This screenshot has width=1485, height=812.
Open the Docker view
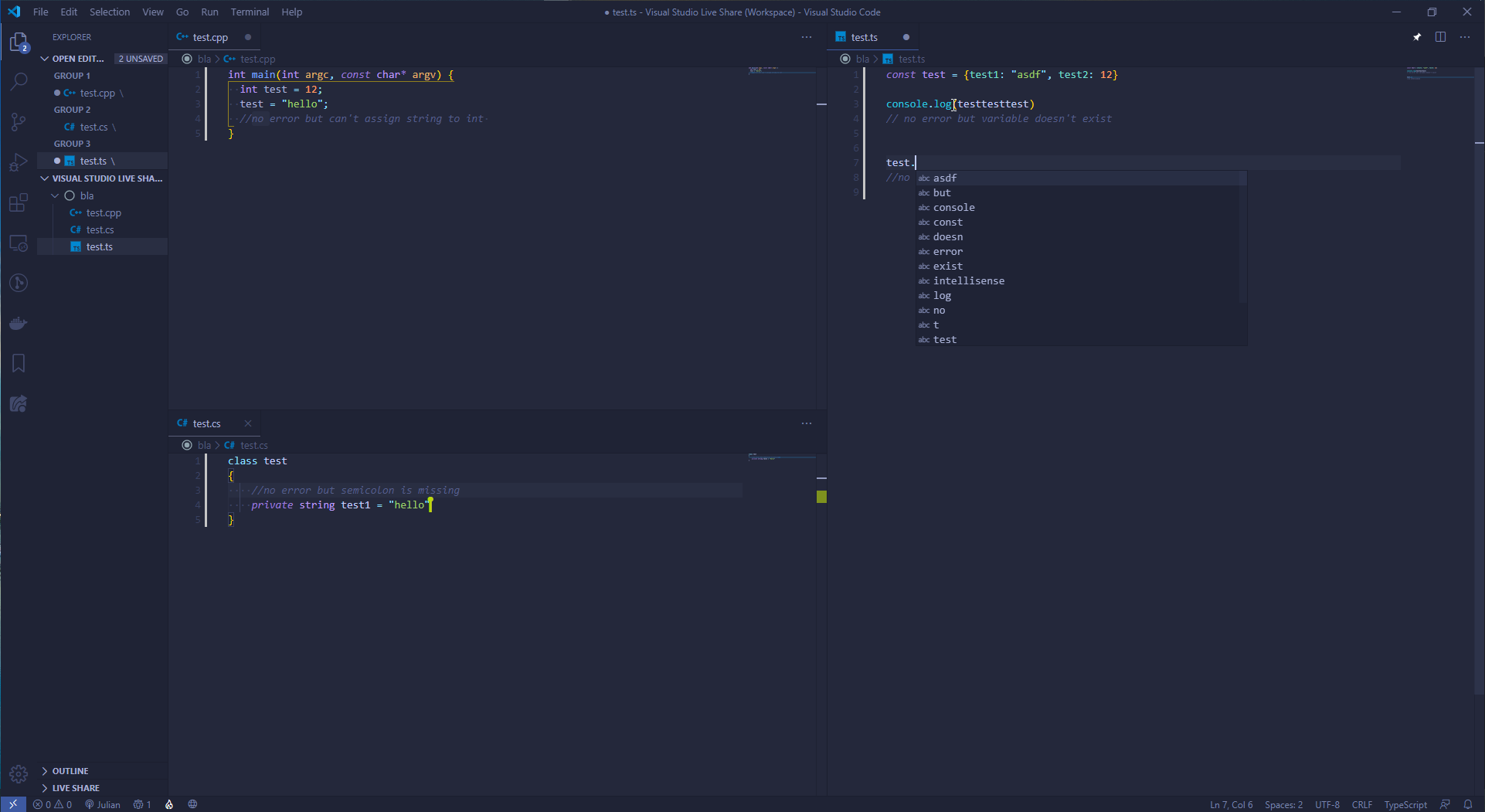[x=19, y=323]
